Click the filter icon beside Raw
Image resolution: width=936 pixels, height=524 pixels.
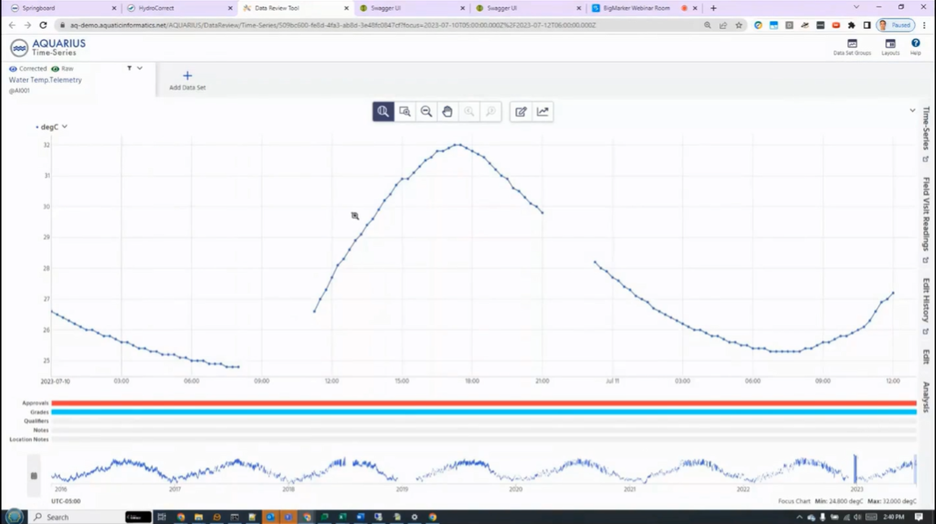coord(130,68)
